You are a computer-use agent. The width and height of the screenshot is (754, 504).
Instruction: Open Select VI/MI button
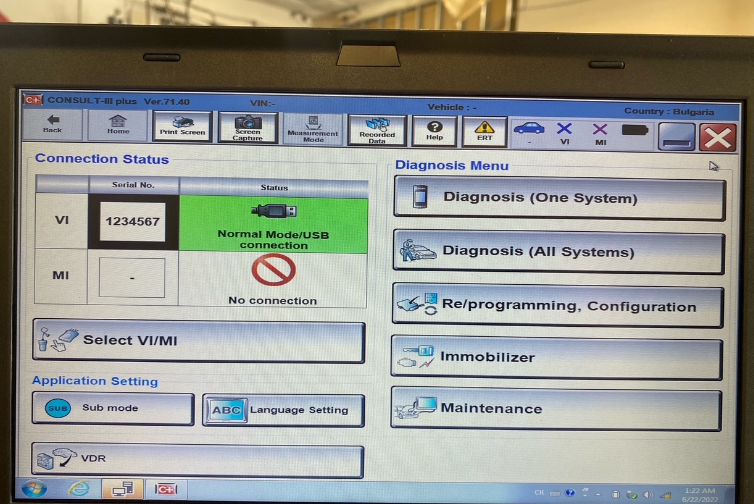(199, 340)
